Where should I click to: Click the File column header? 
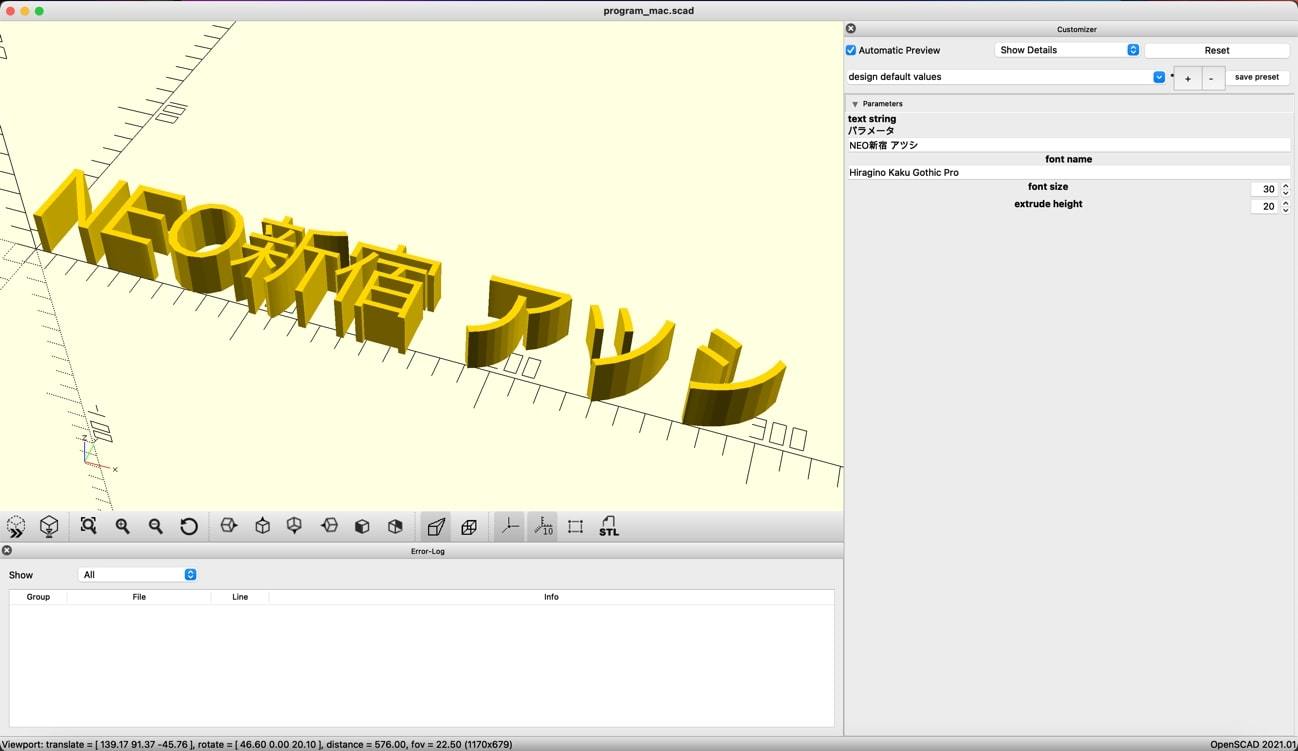(x=139, y=597)
